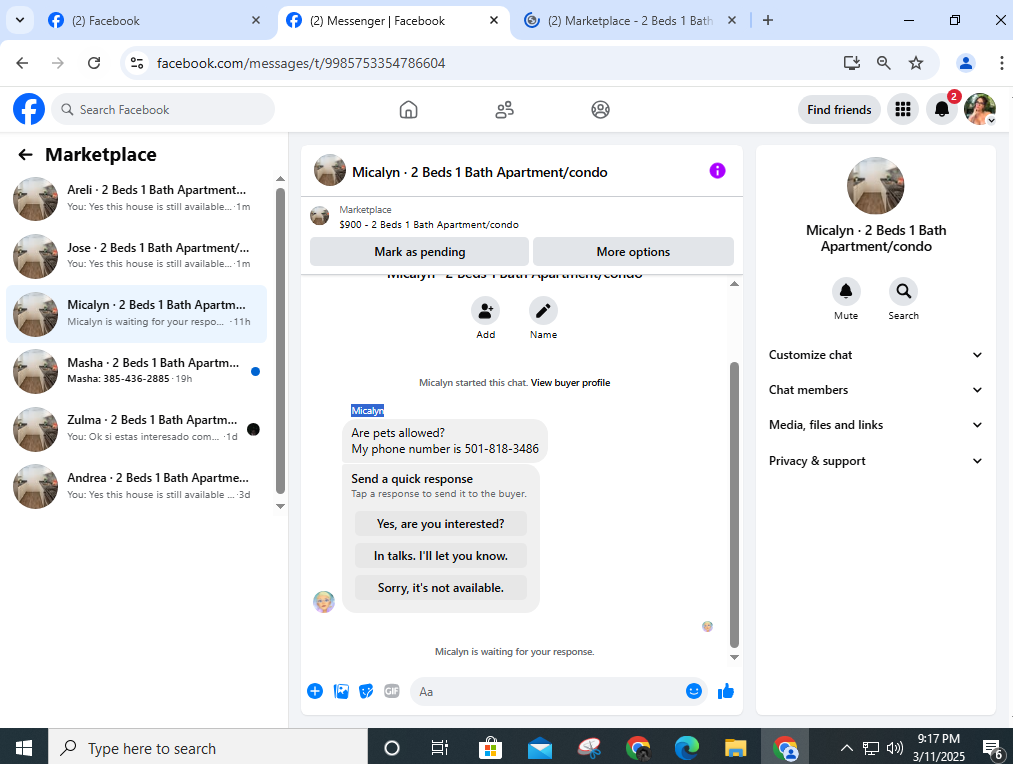The height and width of the screenshot is (764, 1013).
Task: Select the Messenger | Facebook tab
Action: 394,21
